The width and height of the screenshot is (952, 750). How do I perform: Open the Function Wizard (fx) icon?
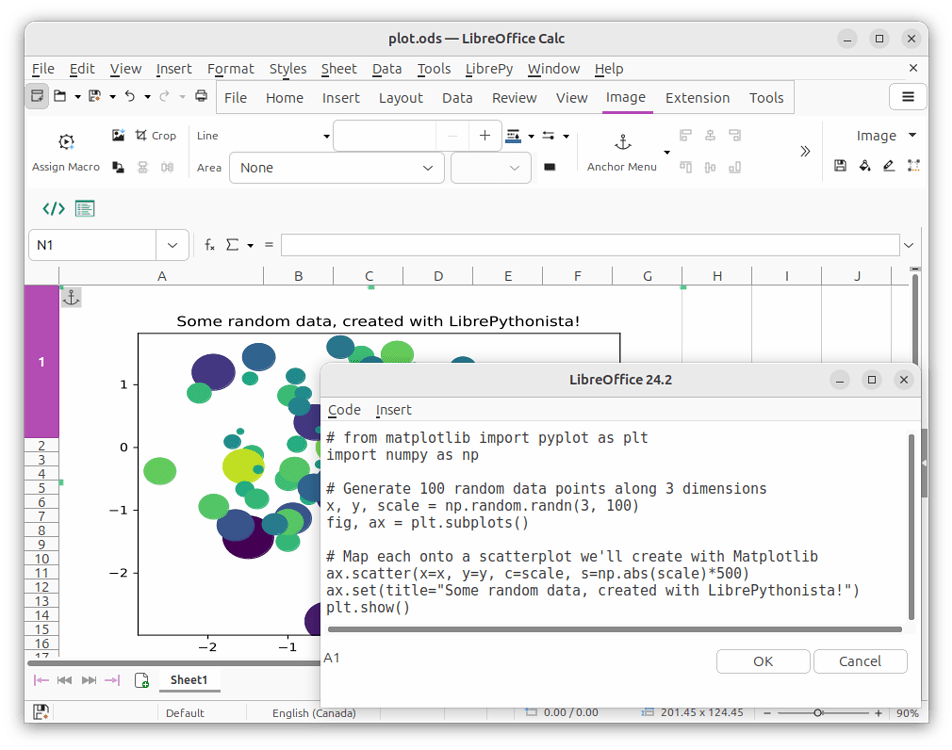[209, 244]
